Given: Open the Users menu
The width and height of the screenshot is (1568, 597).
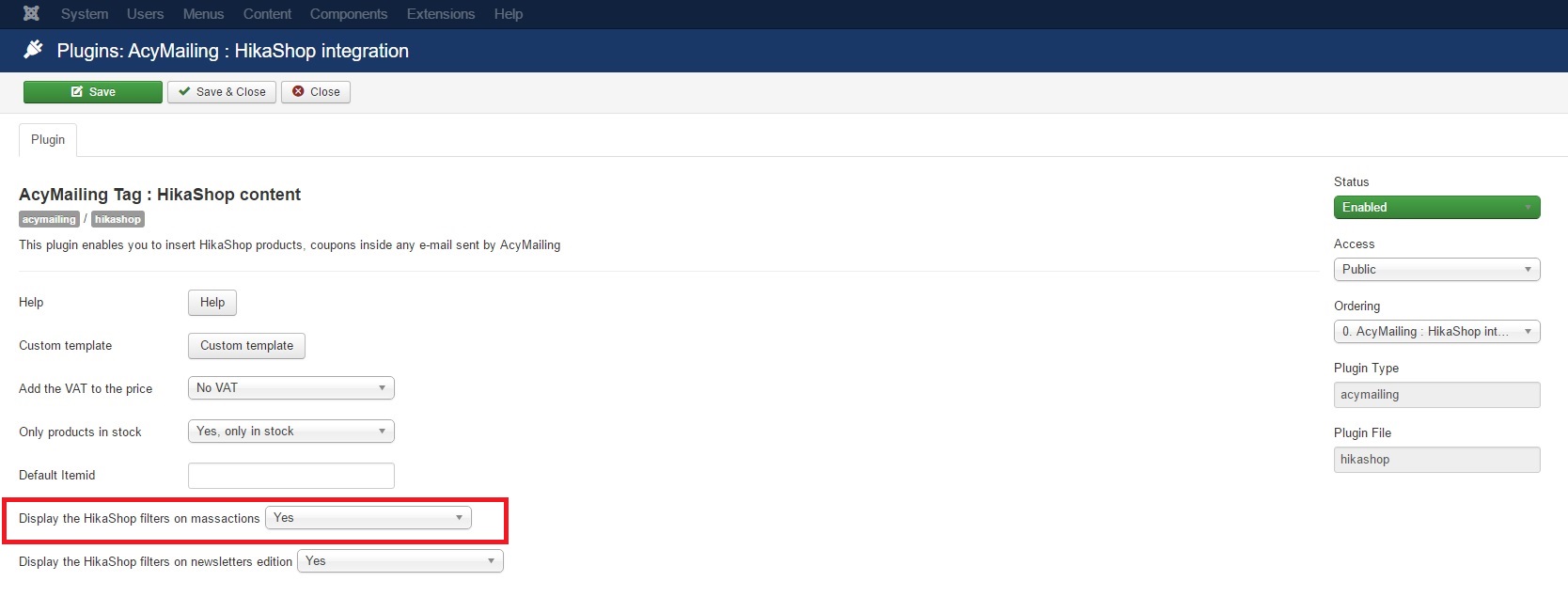Looking at the screenshot, I should click(x=145, y=14).
